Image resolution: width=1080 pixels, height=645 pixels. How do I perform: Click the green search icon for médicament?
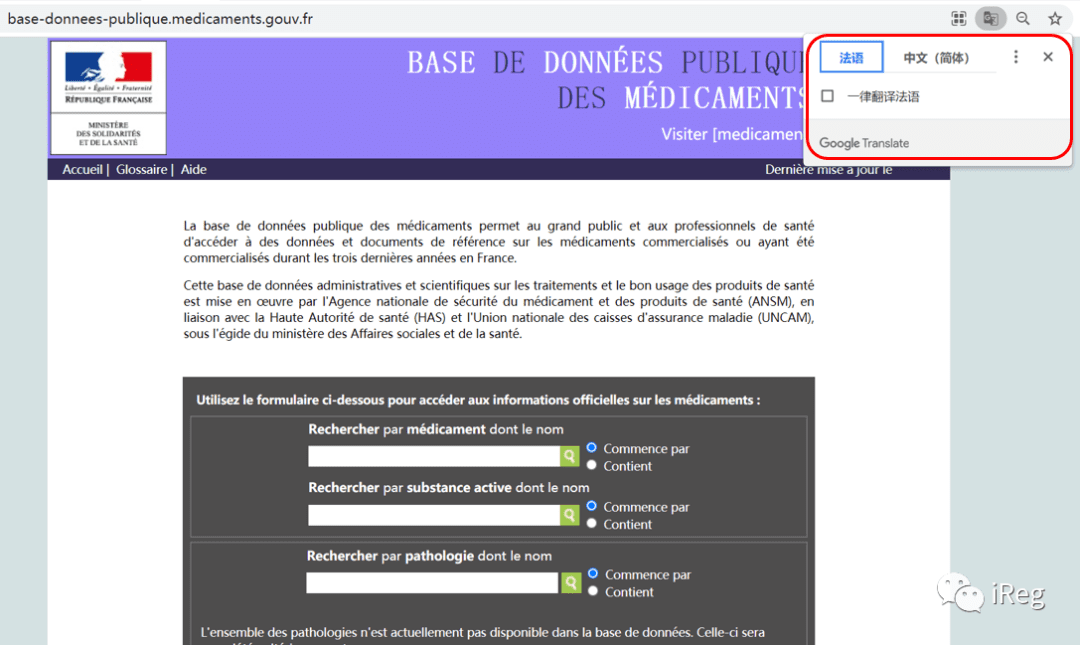[570, 456]
